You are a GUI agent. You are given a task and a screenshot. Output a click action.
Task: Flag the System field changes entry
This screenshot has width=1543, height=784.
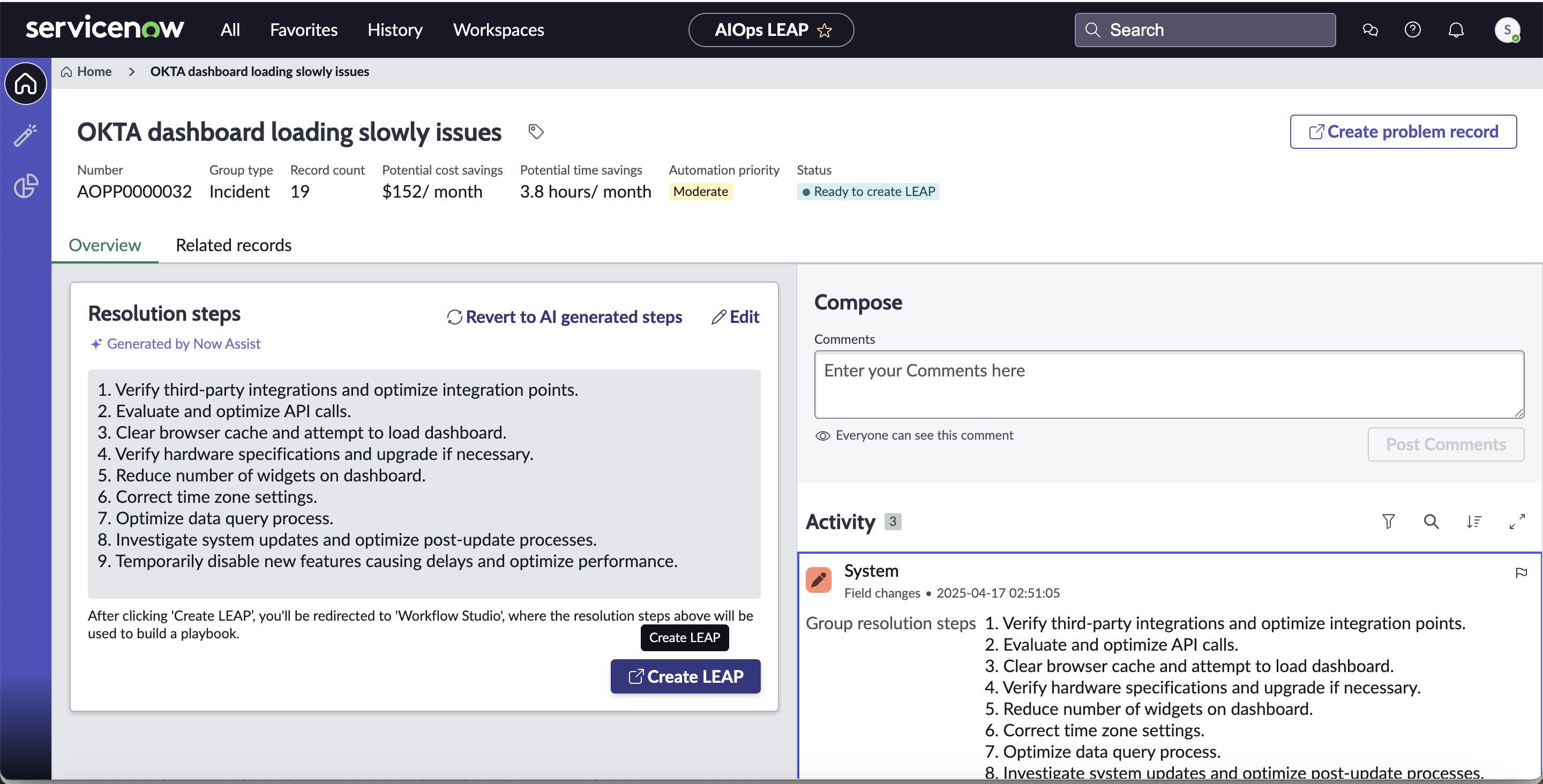pyautogui.click(x=1521, y=572)
